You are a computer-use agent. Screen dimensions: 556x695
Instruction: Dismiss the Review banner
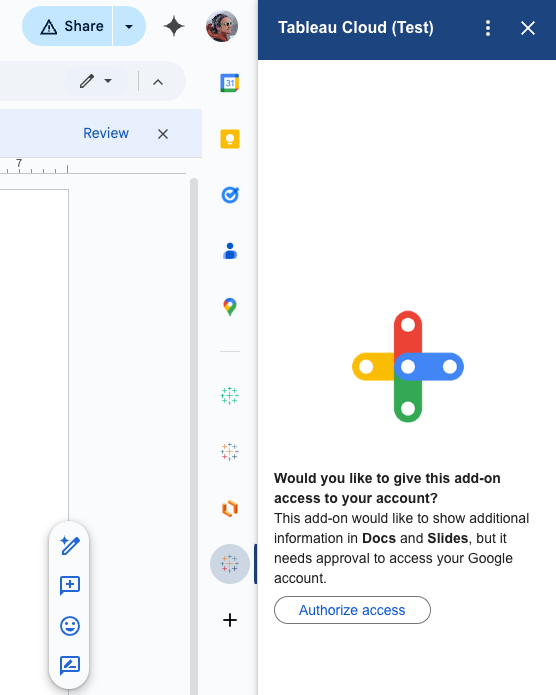click(x=163, y=134)
